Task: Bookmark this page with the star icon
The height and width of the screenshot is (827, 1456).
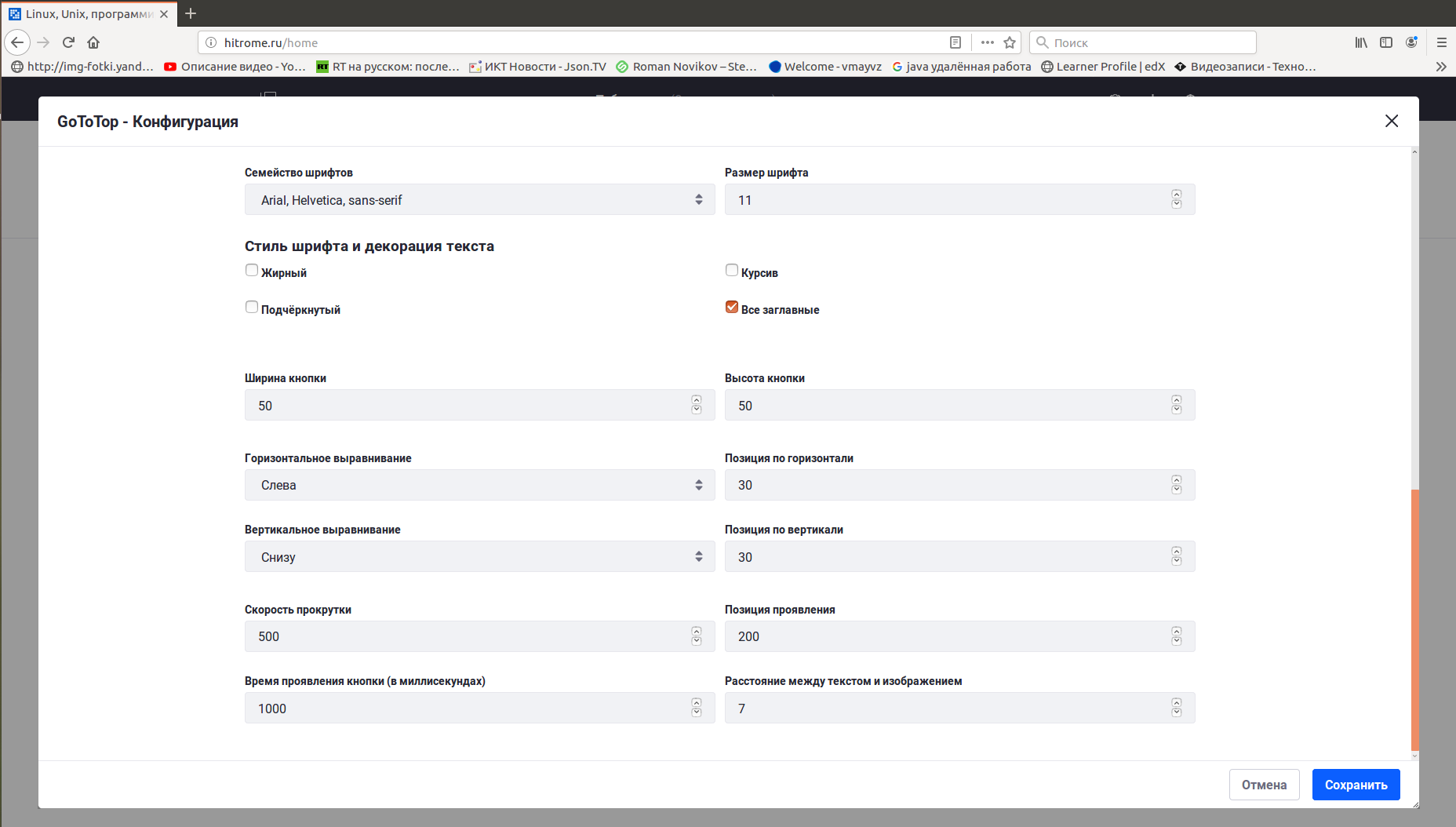Action: click(1010, 42)
